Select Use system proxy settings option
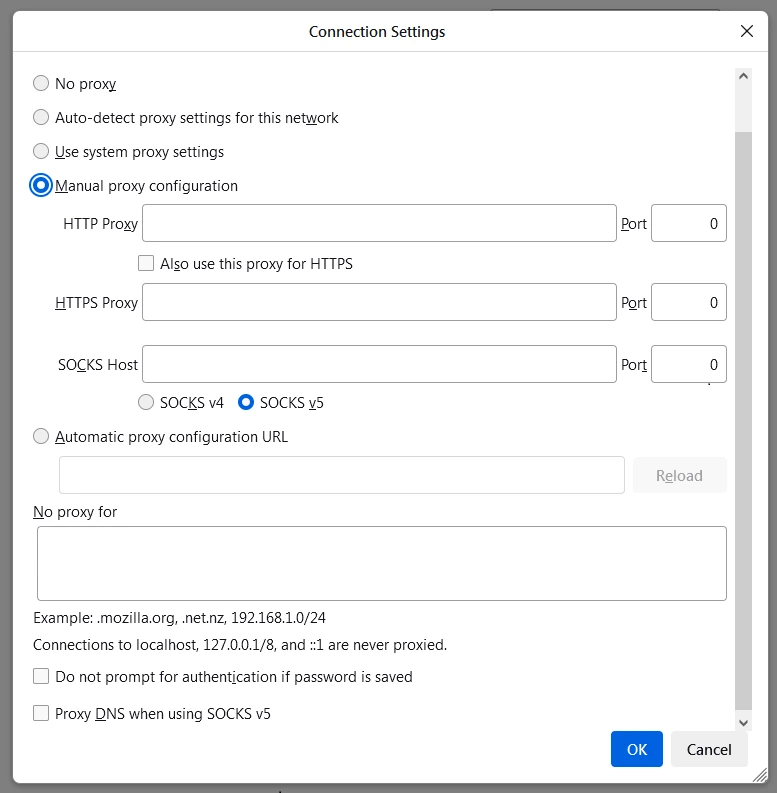The height and width of the screenshot is (793, 777). coord(41,152)
